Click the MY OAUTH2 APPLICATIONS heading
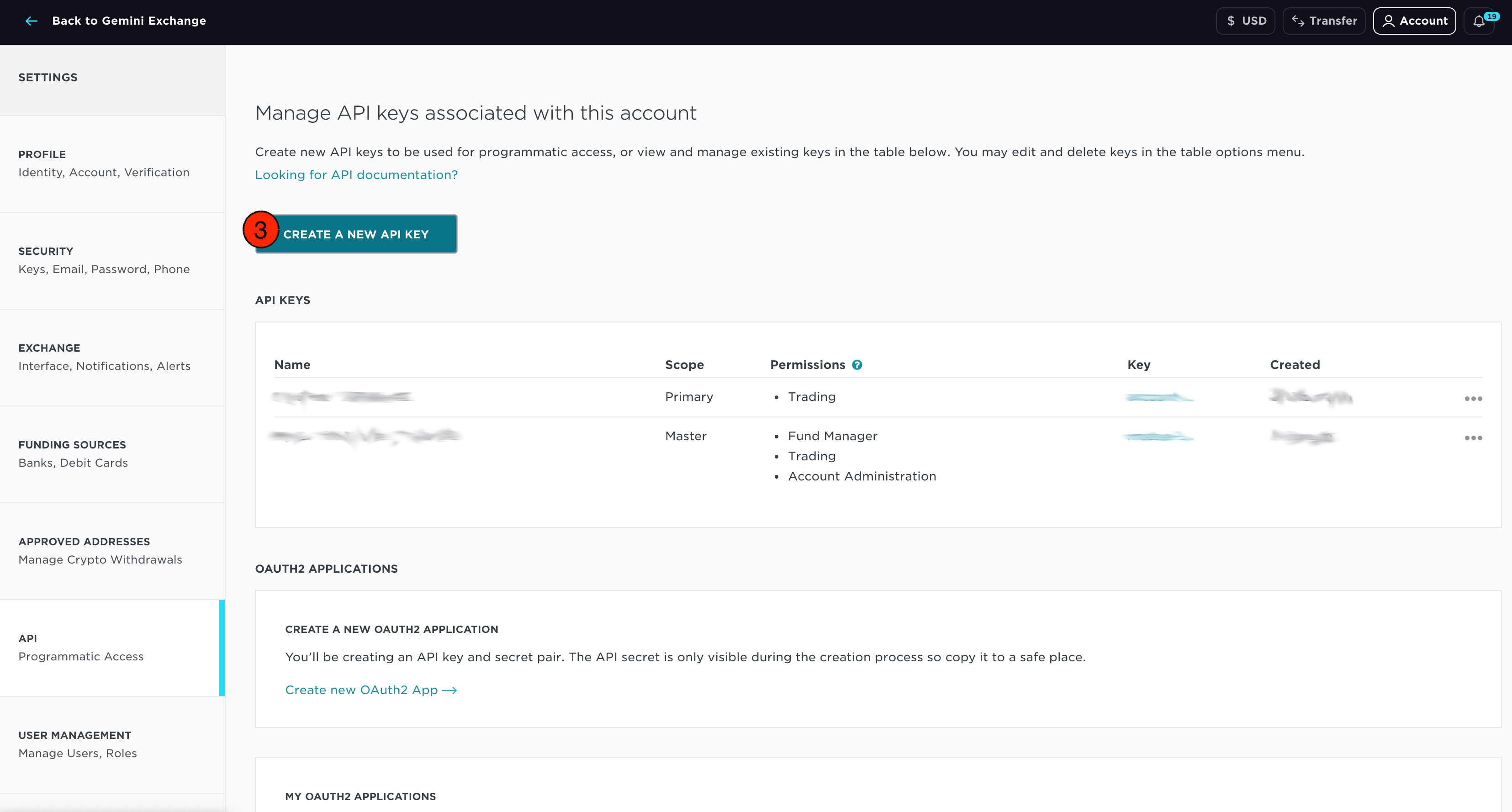 (x=360, y=796)
